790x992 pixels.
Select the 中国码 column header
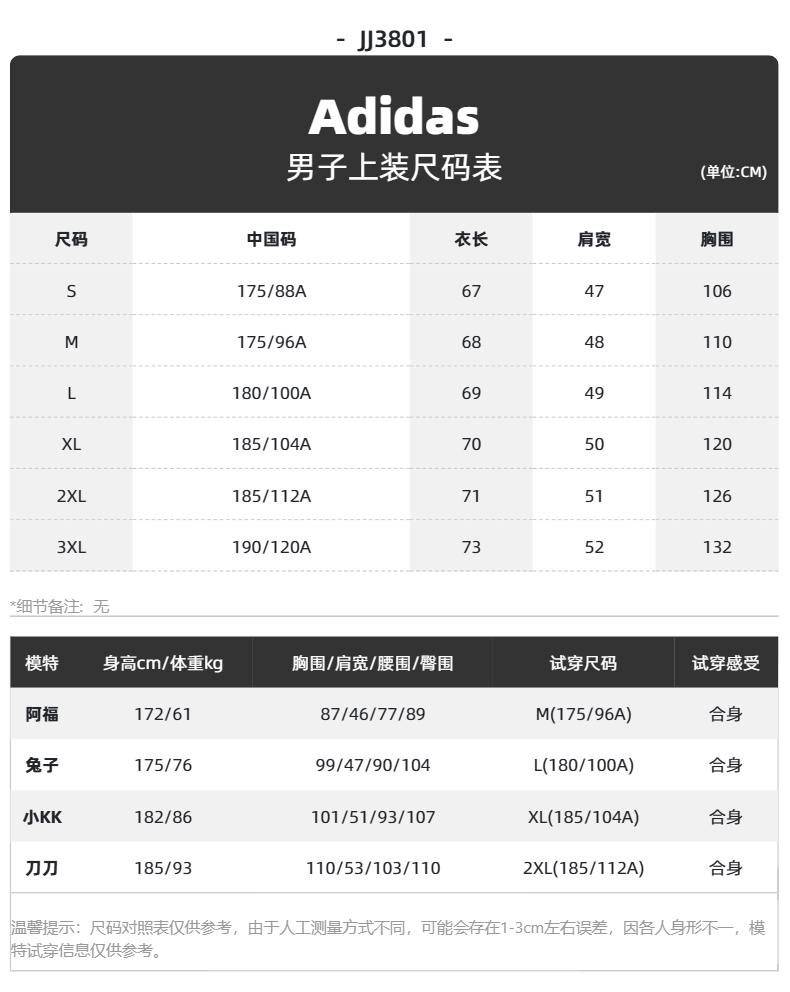tap(271, 240)
